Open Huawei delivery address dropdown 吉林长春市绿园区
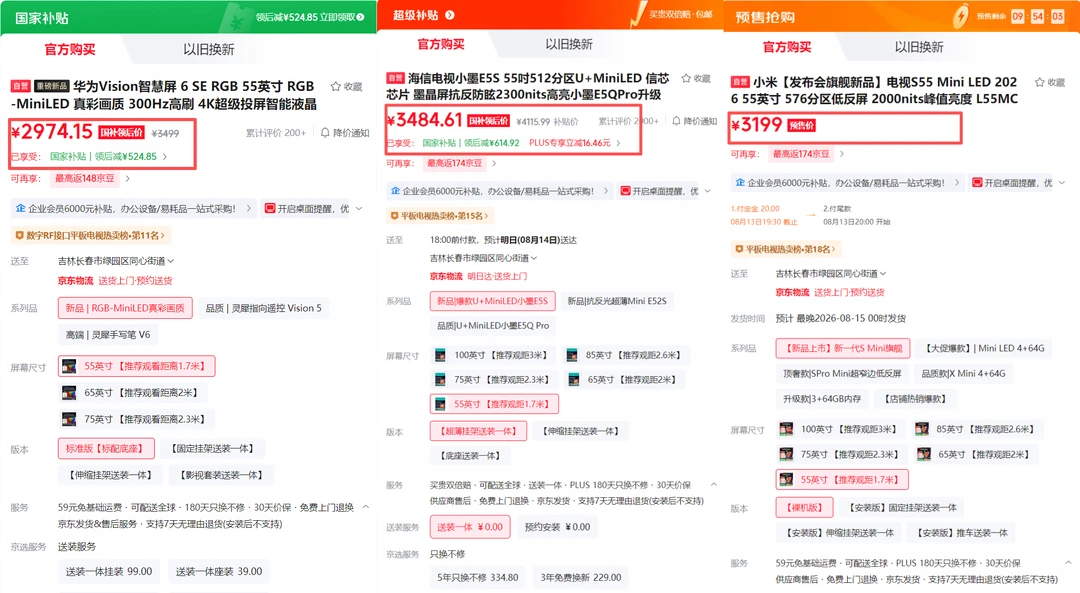Viewport: 1080px width, 593px height. (x=116, y=261)
